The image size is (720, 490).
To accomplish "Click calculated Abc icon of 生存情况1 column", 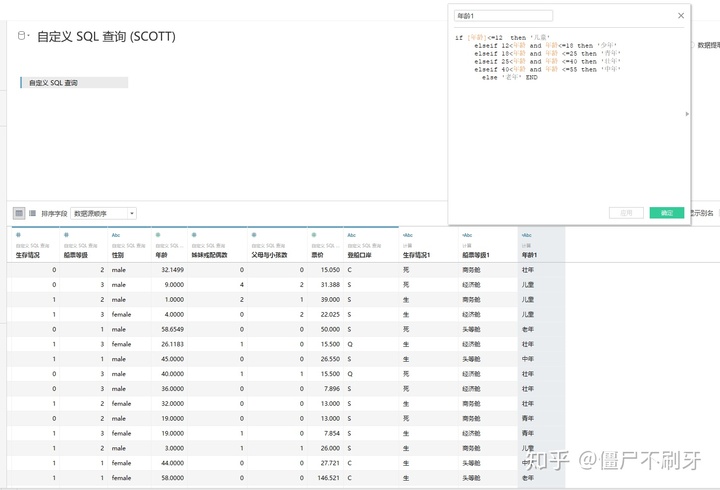I will 408,235.
